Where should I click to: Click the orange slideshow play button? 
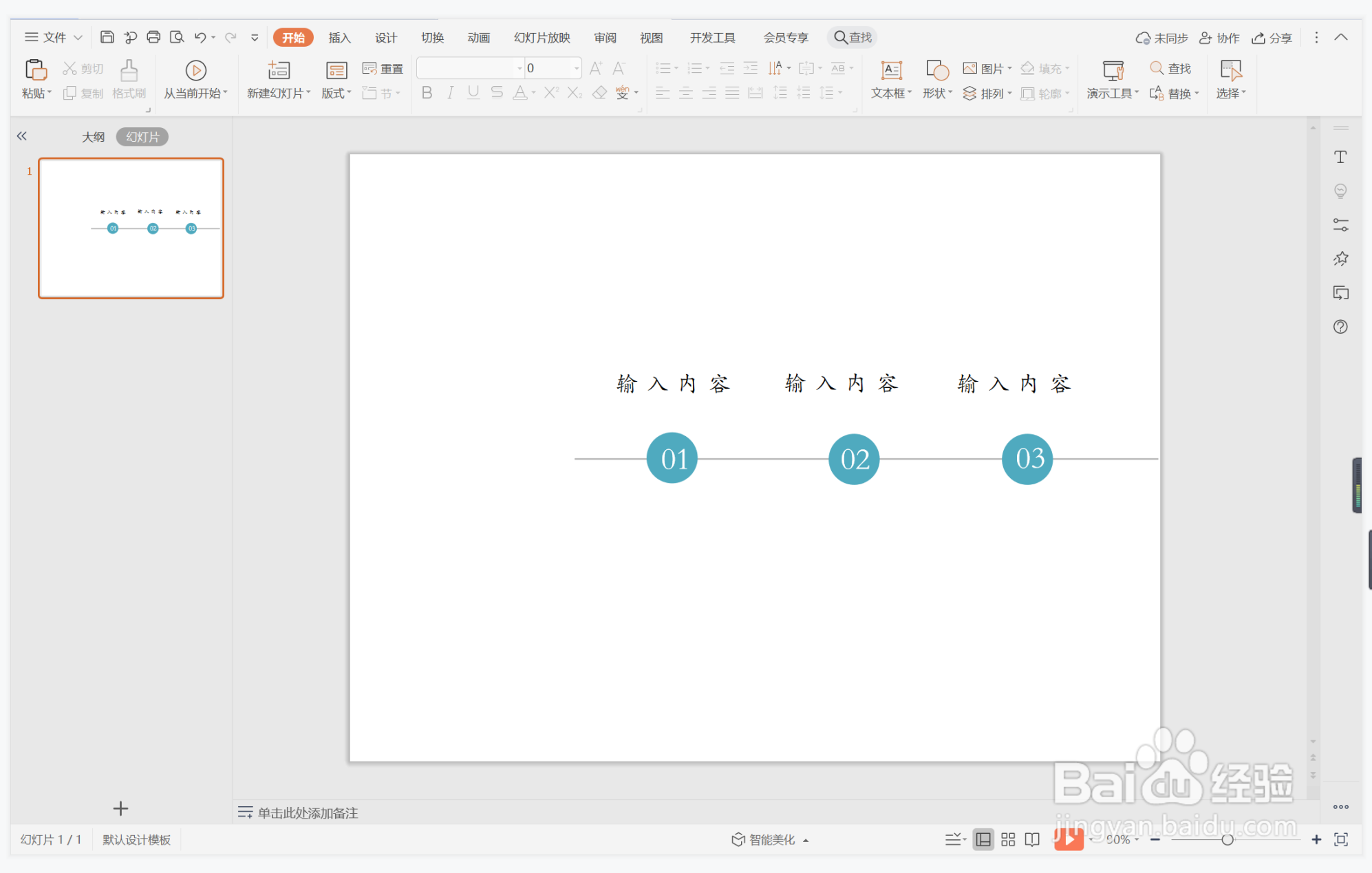1069,839
